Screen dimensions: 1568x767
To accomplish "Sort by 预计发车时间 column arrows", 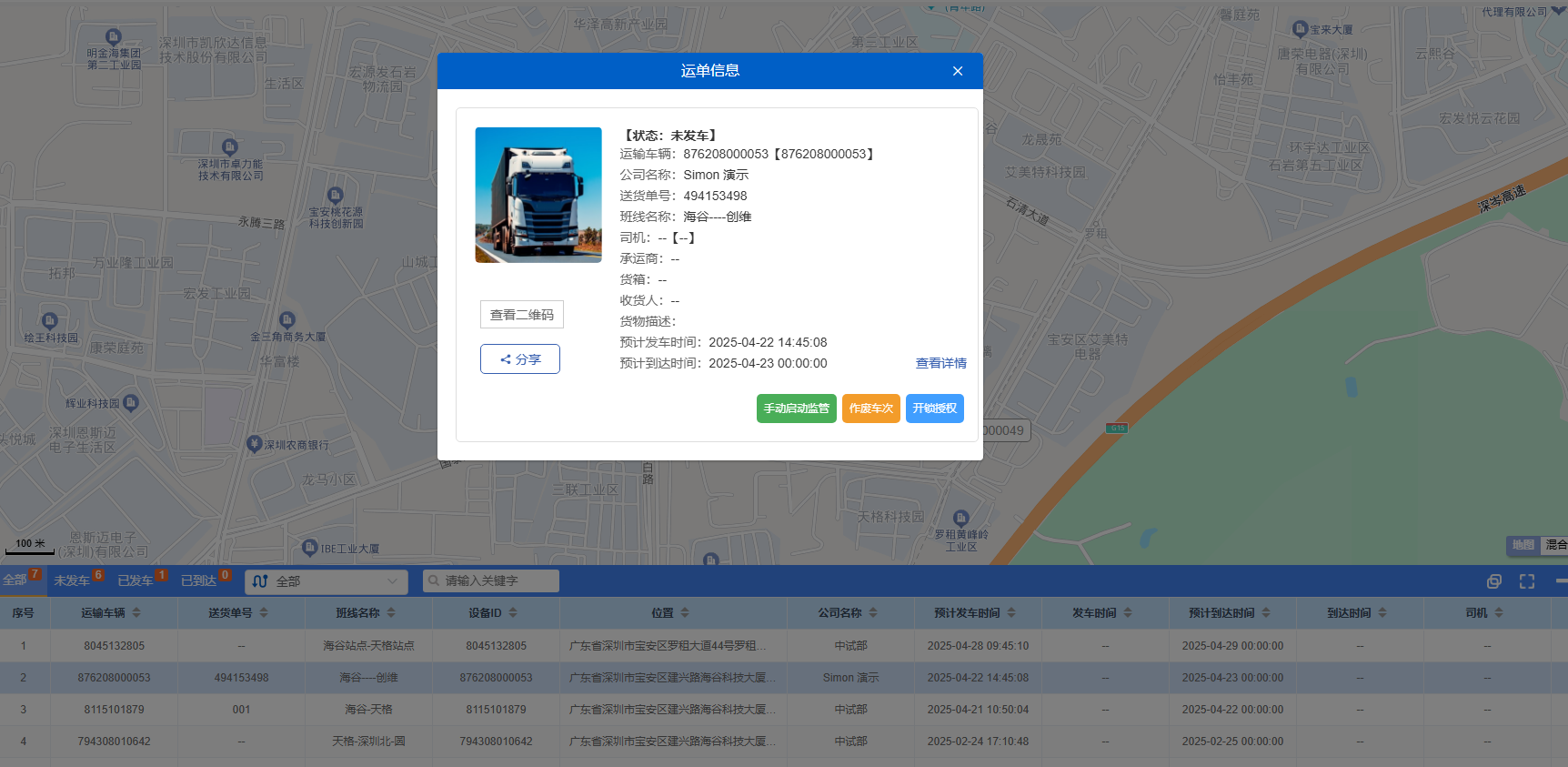I will [x=1011, y=613].
